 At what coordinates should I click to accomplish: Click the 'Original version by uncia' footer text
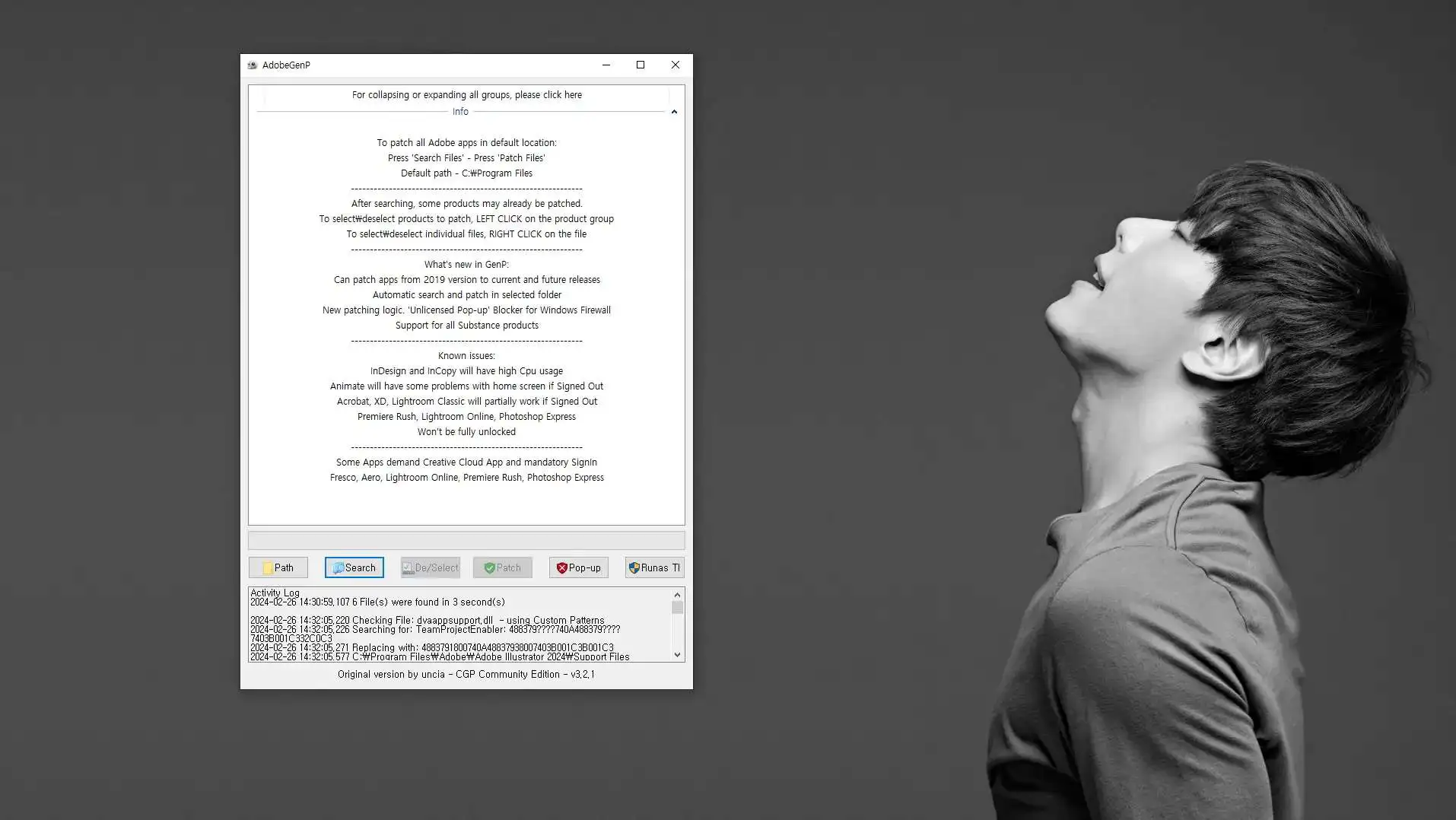pos(466,675)
